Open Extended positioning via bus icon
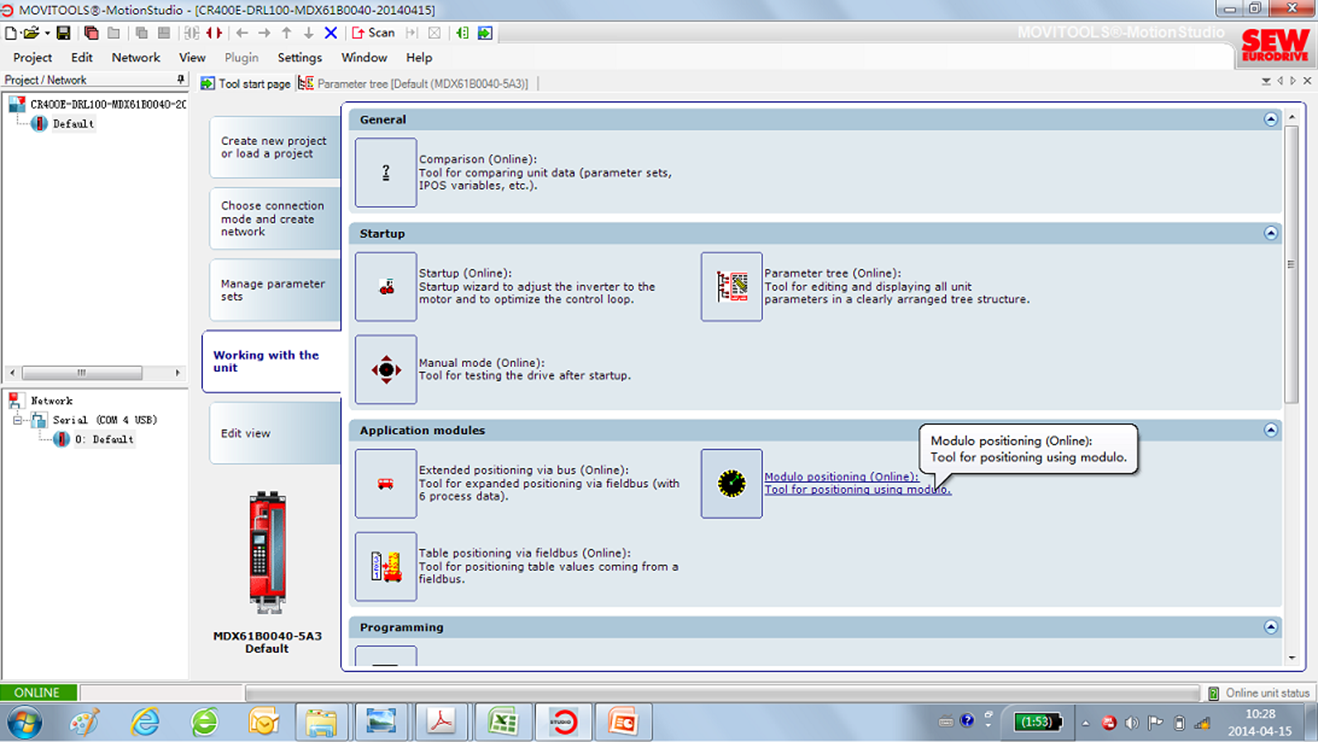This screenshot has height=742, width=1318. pos(386,484)
